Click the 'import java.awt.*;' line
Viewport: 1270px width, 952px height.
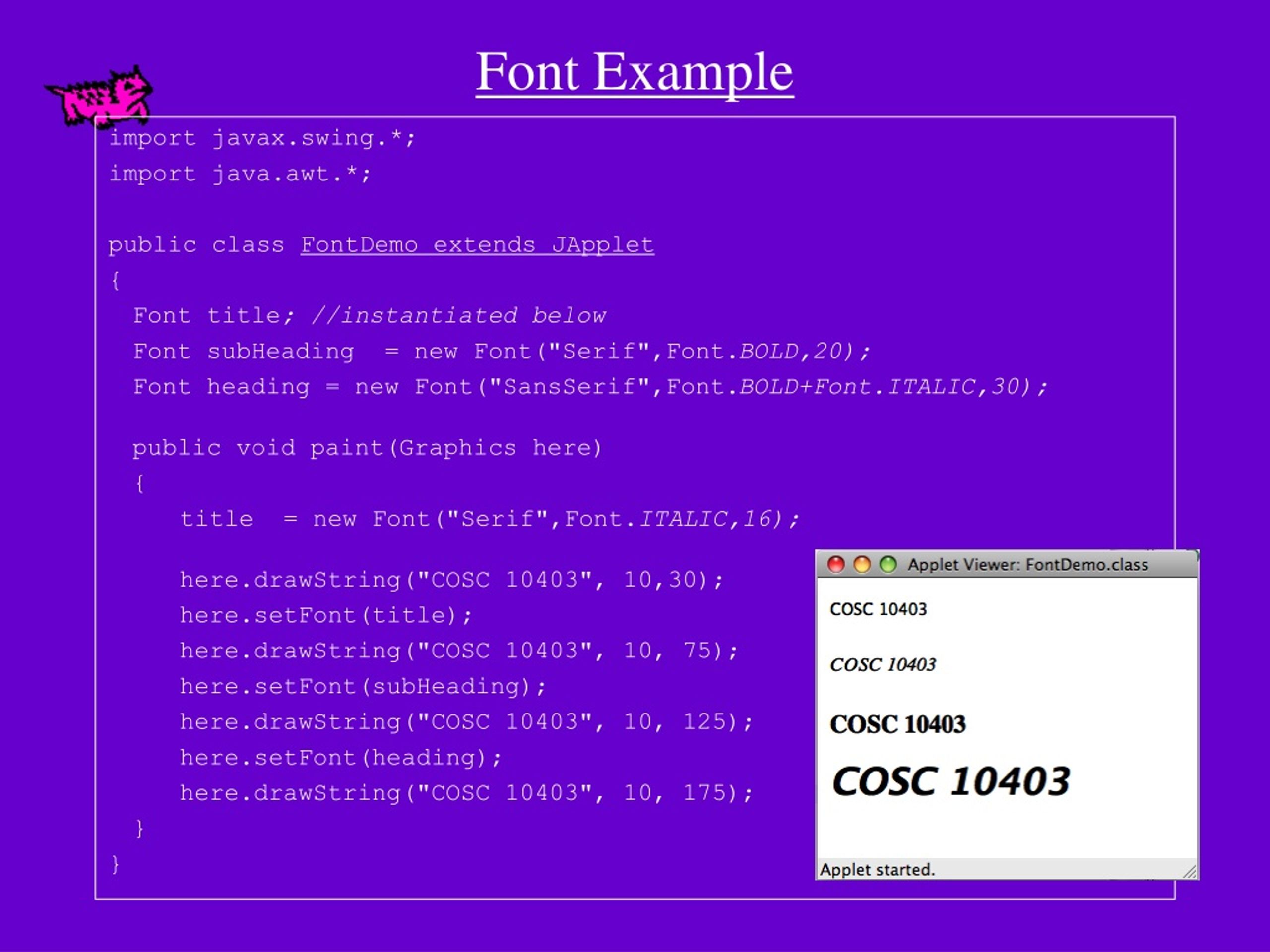(x=240, y=174)
